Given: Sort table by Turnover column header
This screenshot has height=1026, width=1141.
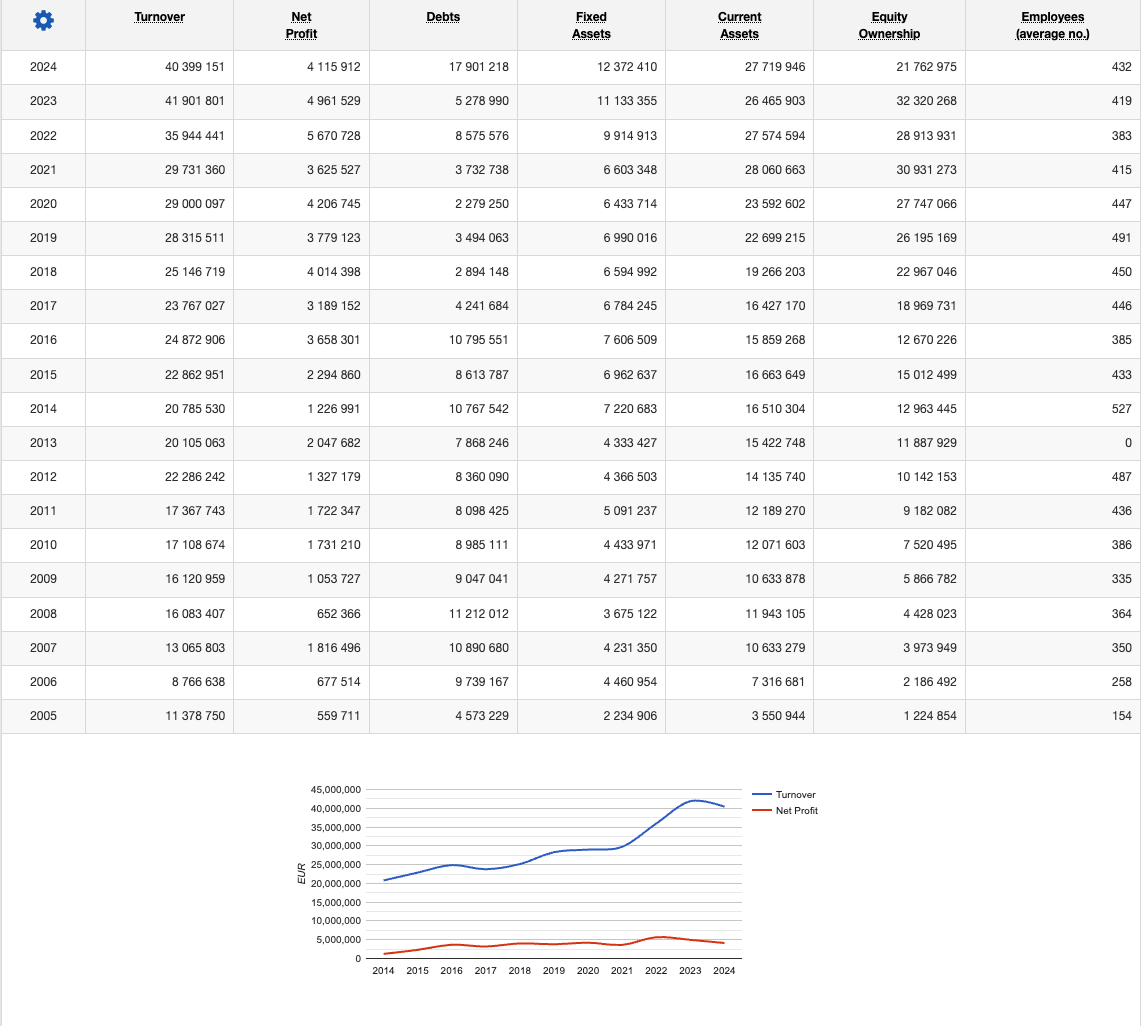Looking at the screenshot, I should (159, 17).
